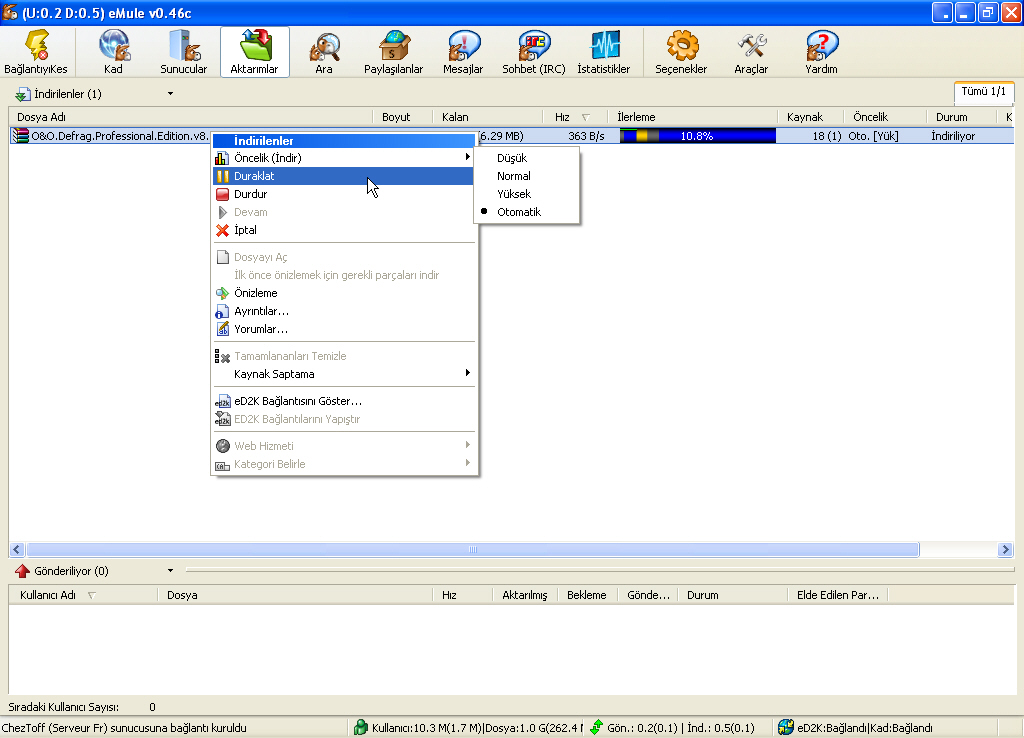Choose Duraklat in context menu
Screen dimensions: 1024x738
(x=344, y=176)
